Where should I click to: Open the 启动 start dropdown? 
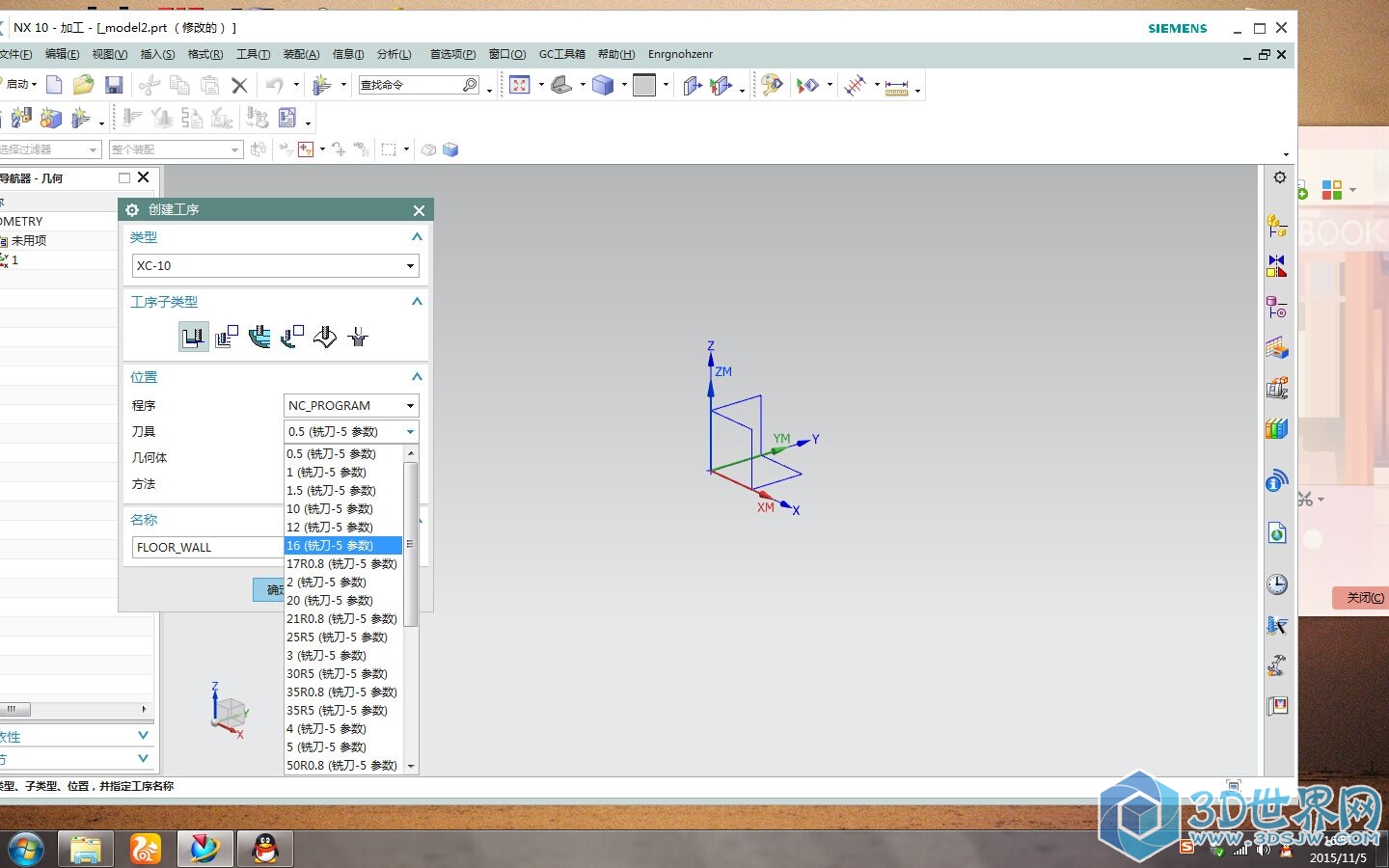pos(19,85)
